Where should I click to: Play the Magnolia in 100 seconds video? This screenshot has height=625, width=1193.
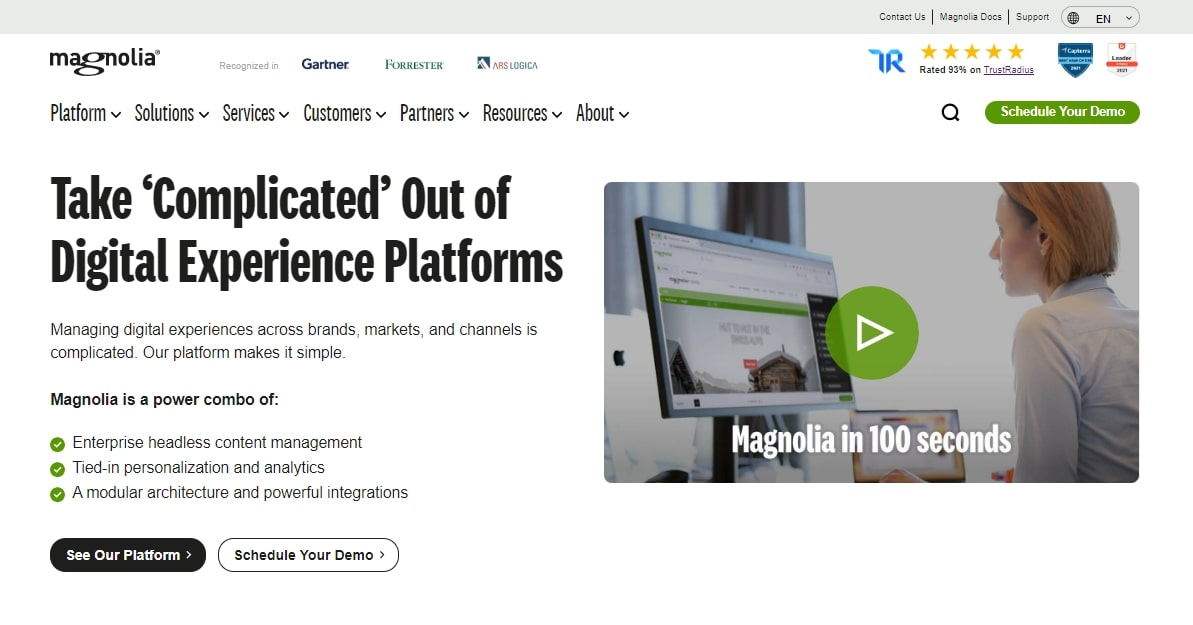click(x=872, y=333)
